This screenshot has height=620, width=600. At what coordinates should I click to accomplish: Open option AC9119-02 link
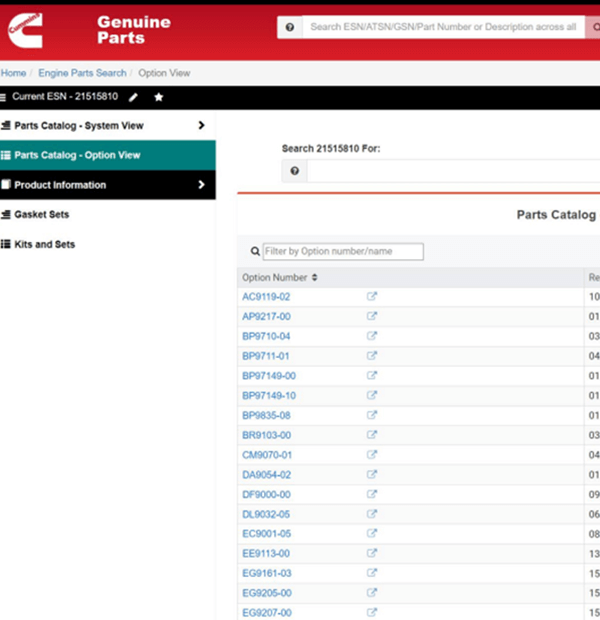tap(266, 297)
